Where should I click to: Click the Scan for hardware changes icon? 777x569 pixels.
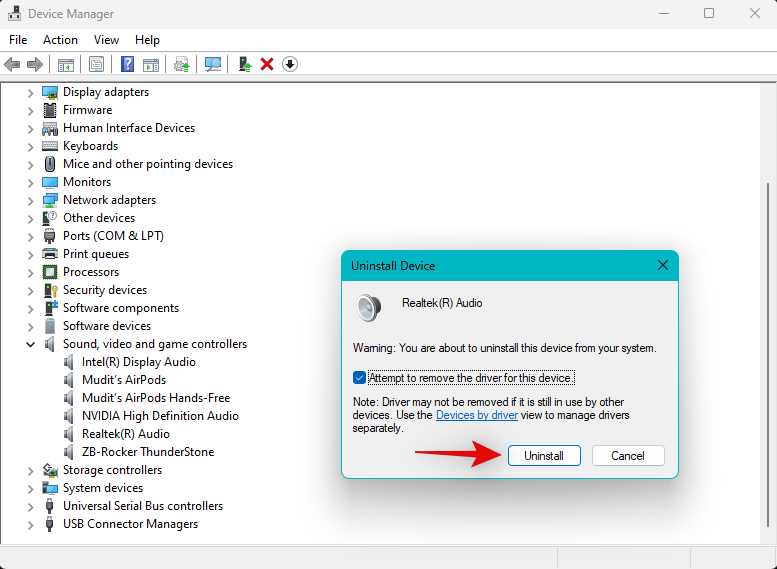click(213, 64)
